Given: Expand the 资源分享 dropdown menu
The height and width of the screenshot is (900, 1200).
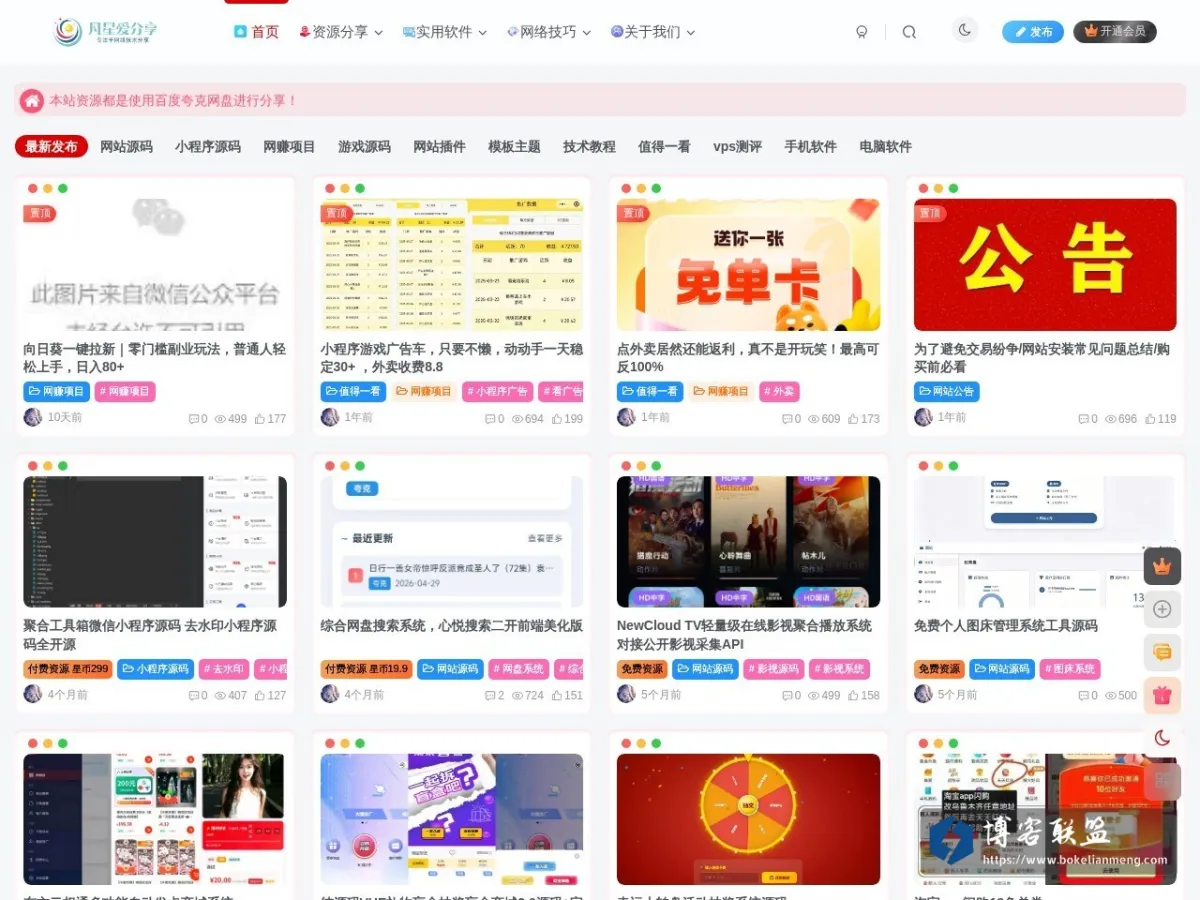Looking at the screenshot, I should [x=341, y=32].
